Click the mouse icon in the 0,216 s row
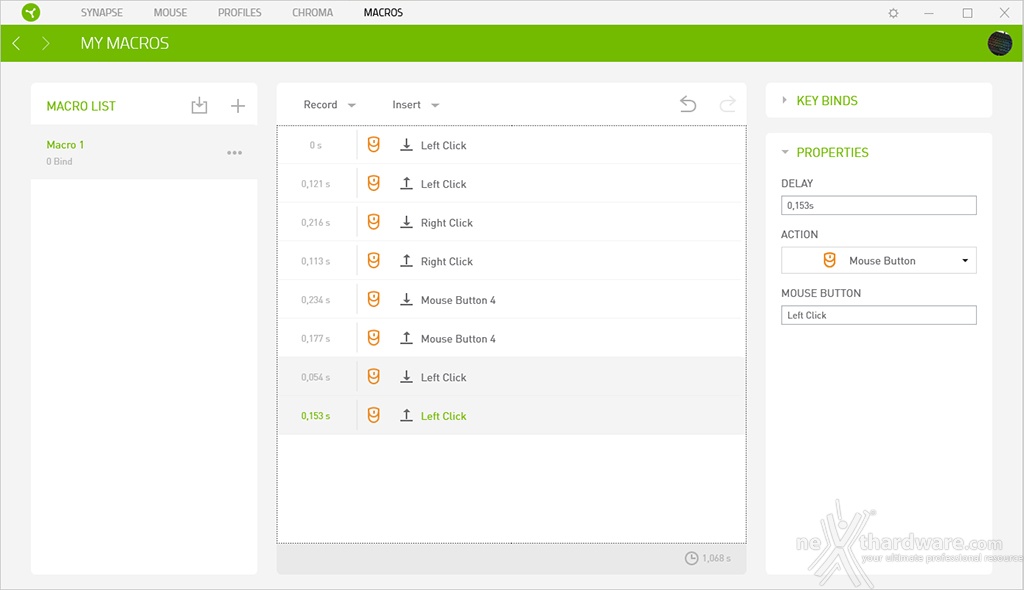The height and width of the screenshot is (590, 1024). pos(374,221)
